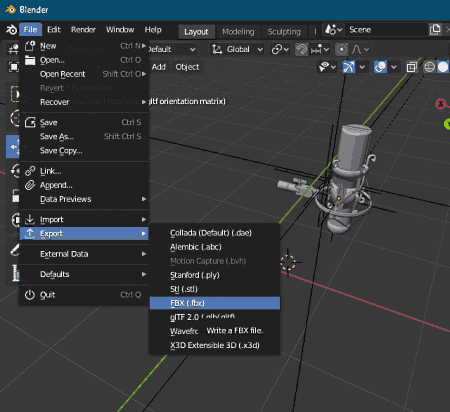The image size is (450, 412).
Task: Toggle X-ray mode icon
Action: click(x=411, y=67)
